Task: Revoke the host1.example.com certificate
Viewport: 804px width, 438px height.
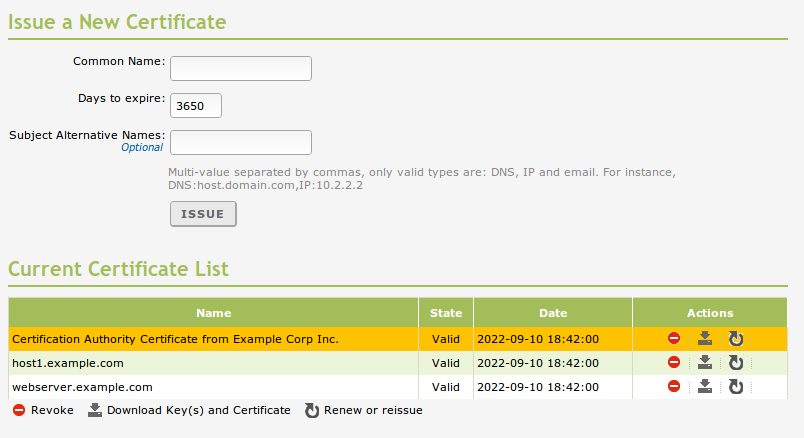Action: click(x=674, y=363)
